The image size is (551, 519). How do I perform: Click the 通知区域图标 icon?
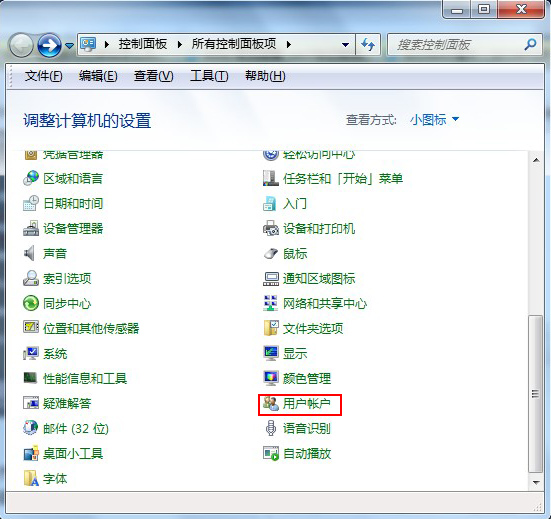(271, 279)
